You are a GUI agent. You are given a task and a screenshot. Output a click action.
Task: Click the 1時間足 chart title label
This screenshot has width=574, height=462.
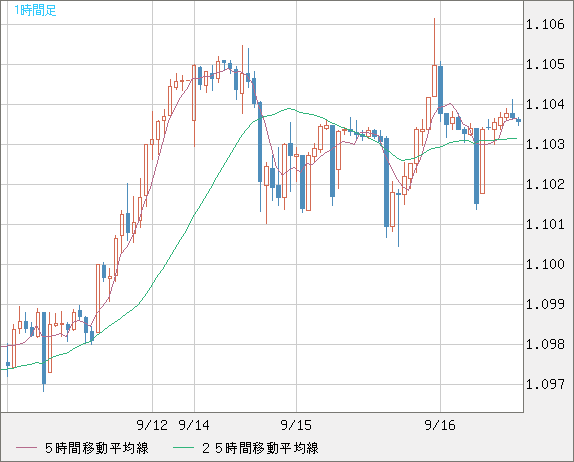(35, 10)
